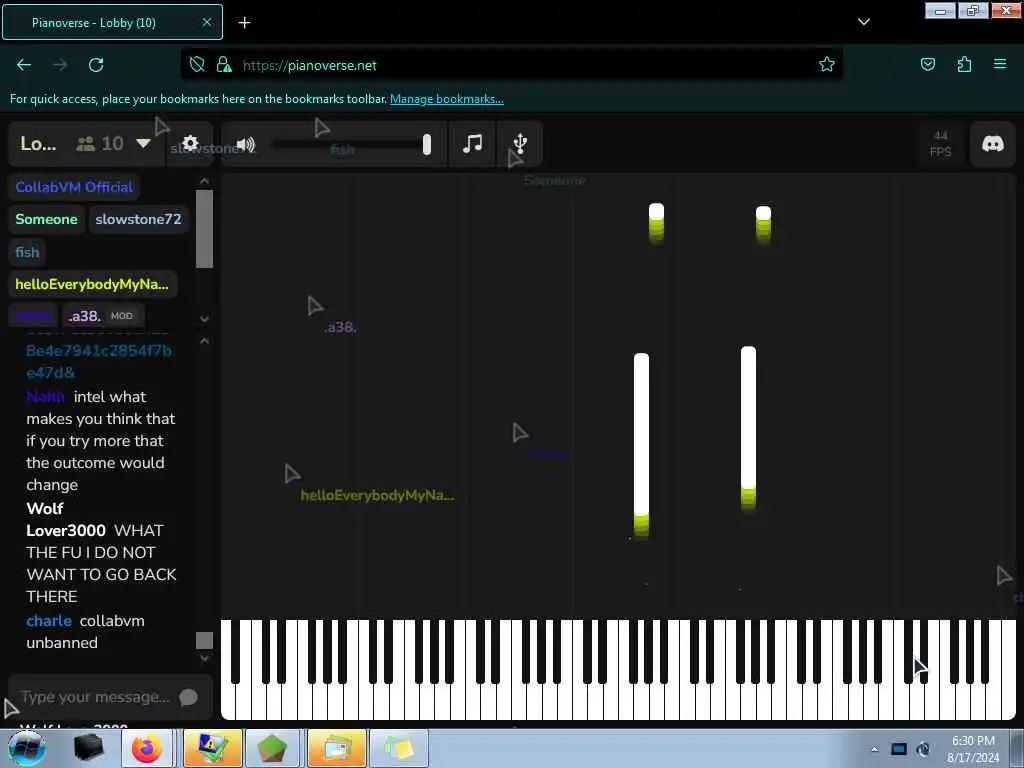1024x768 pixels.
Task: Select user slowstone72 in user list
Action: 138,219
